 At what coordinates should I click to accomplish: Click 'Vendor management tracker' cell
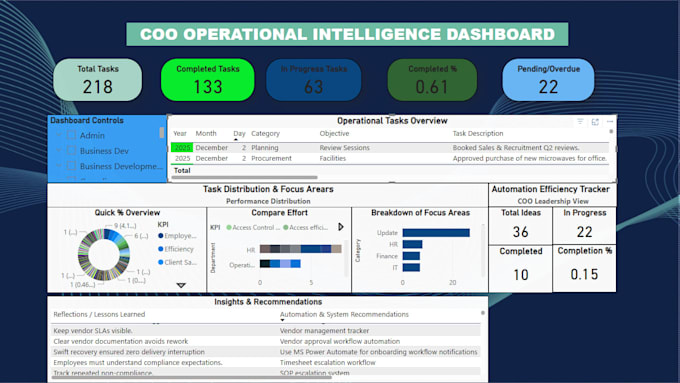(x=324, y=331)
